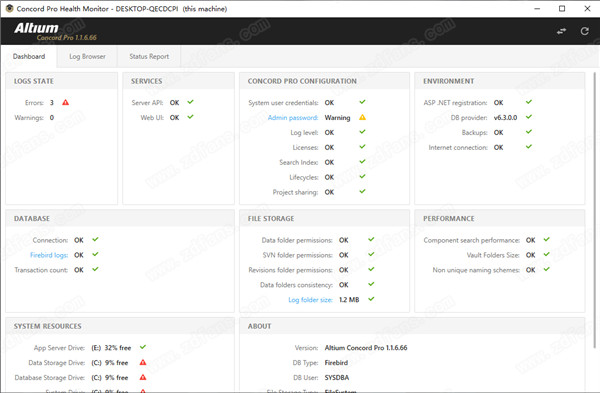Image resolution: width=600 pixels, height=393 pixels.
Task: Click the check icon for Transaction count
Action: click(95, 269)
